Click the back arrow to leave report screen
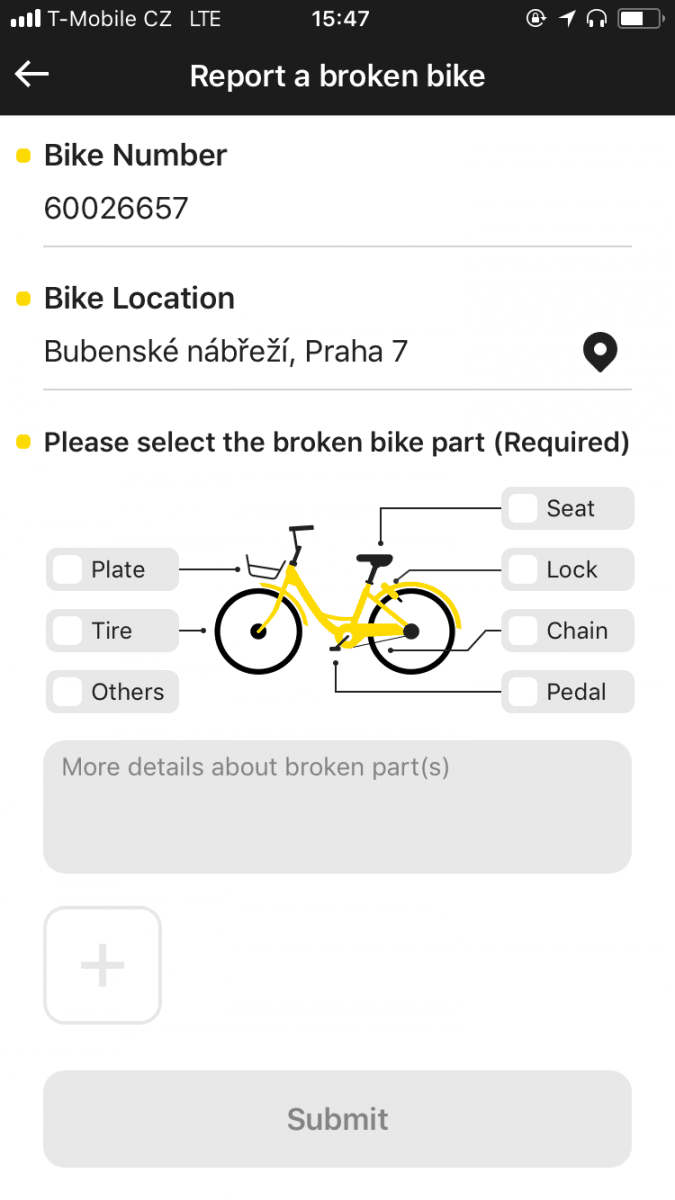 tap(31, 74)
